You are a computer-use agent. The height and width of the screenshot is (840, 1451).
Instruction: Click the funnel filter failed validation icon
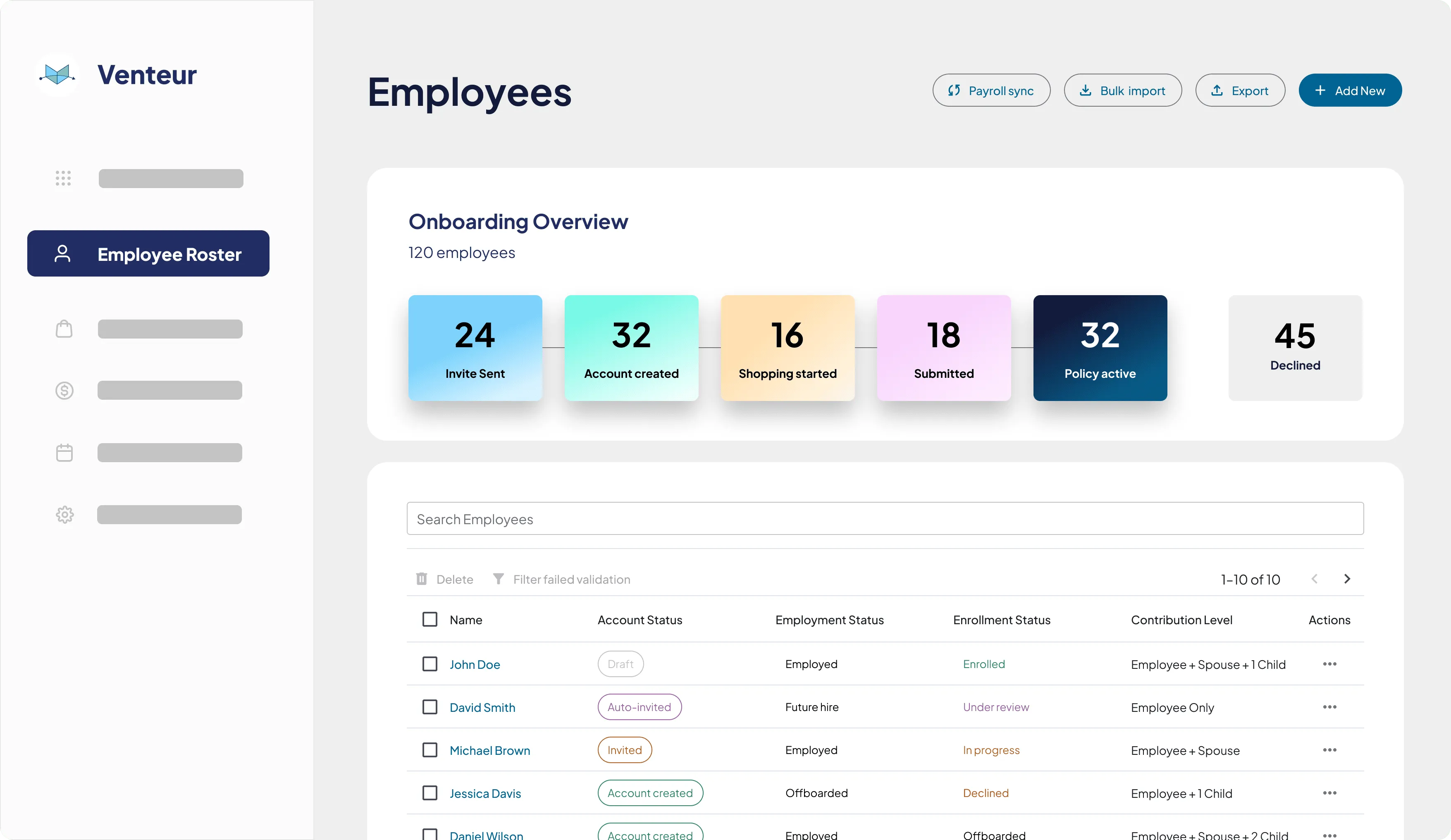[498, 579]
